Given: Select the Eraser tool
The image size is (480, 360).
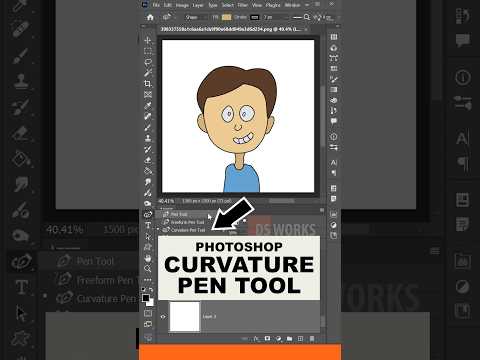Looking at the screenshot, I should (x=148, y=160).
